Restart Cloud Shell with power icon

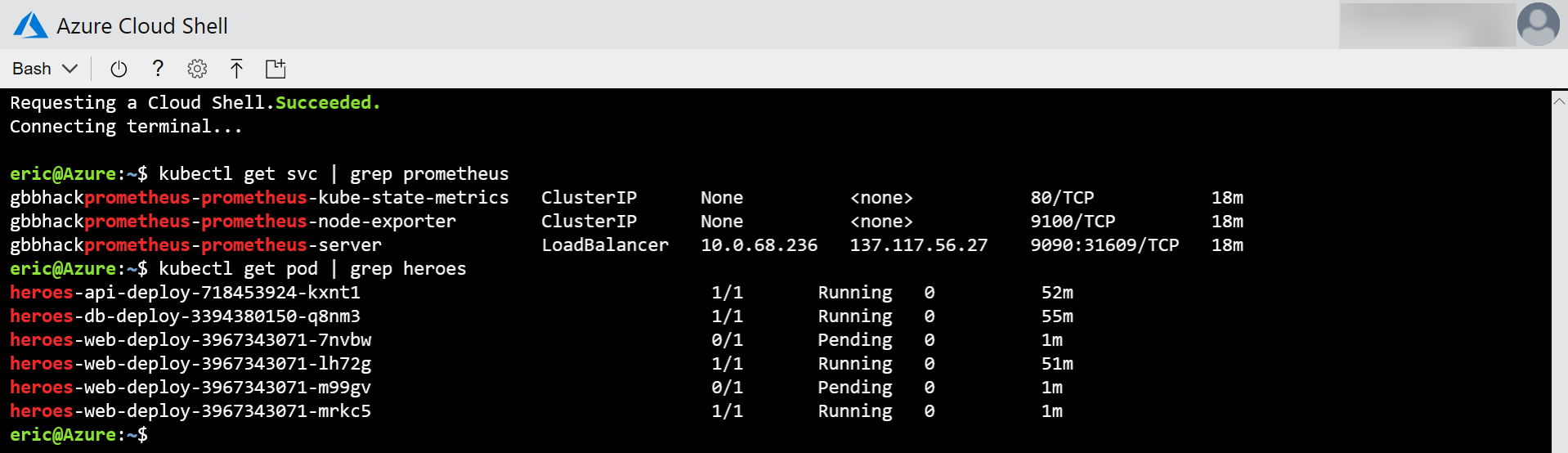coord(119,69)
